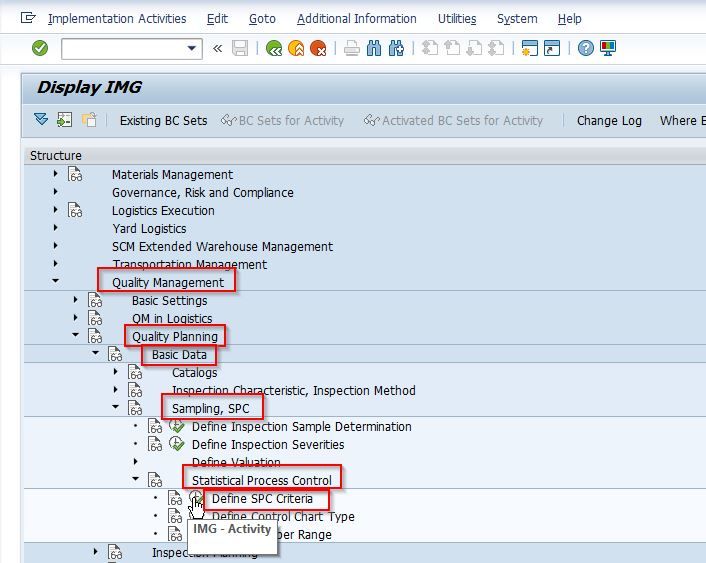
Task: Click the Save disk icon
Action: tap(240, 48)
